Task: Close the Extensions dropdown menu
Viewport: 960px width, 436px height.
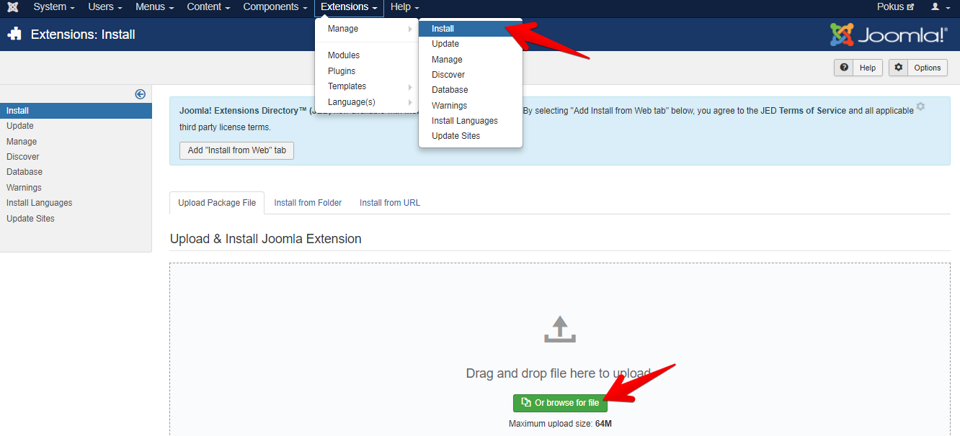Action: coord(349,7)
